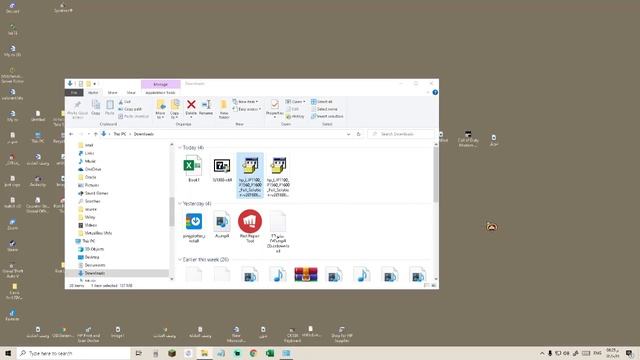The width and height of the screenshot is (640, 360).
Task: Click the navigation pane scrollbar
Action: pyautogui.click(x=171, y=211)
